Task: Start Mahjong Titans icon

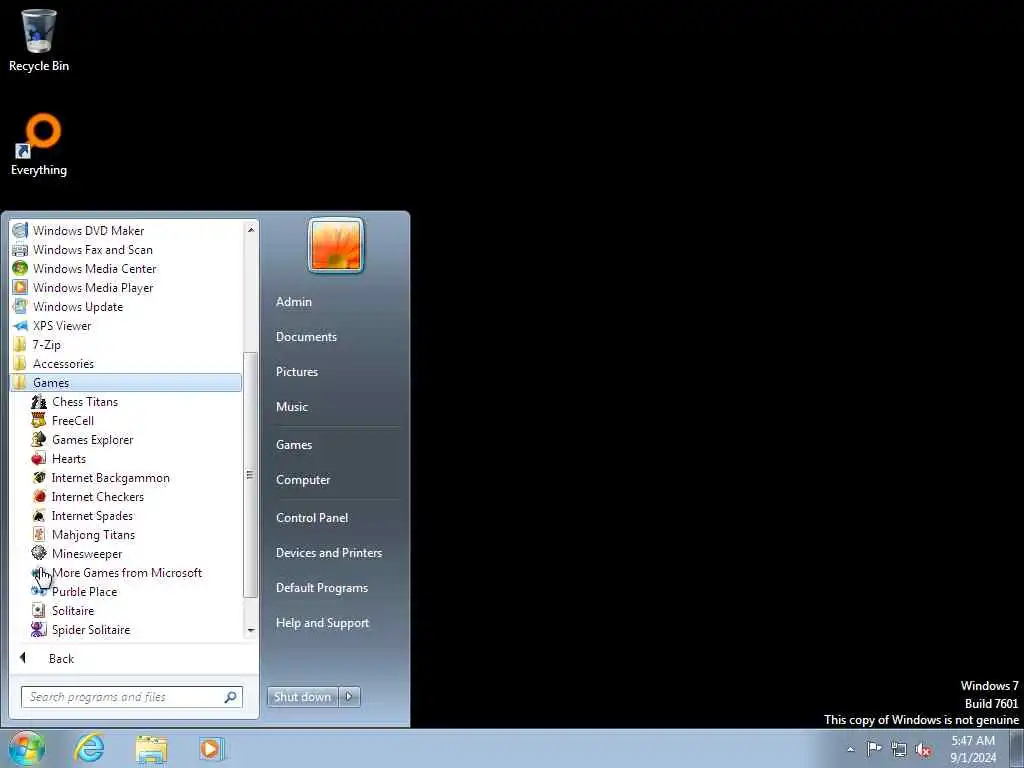Action: (39, 534)
